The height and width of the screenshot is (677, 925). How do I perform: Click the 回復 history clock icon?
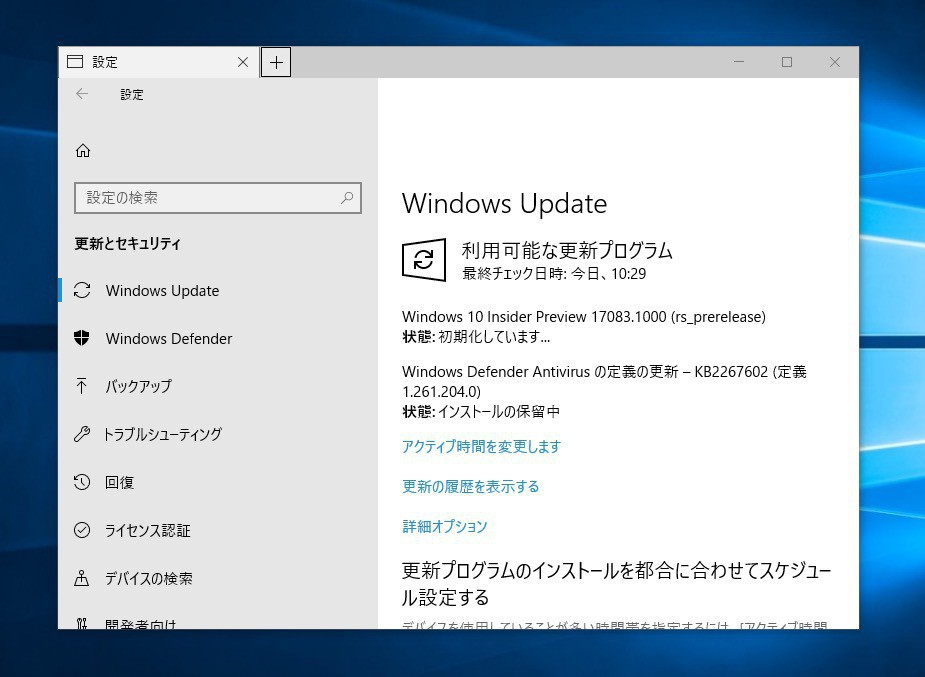(x=83, y=482)
